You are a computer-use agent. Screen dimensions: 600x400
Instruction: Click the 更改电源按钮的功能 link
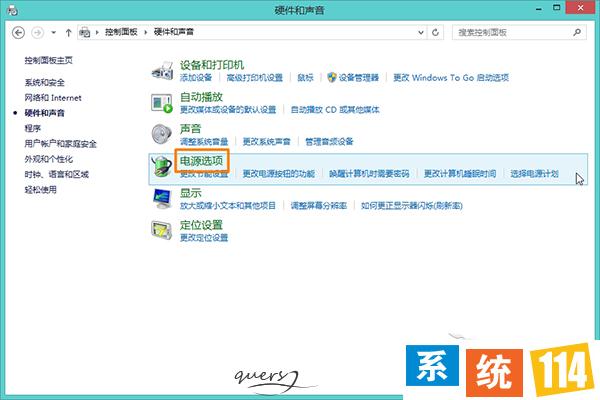pyautogui.click(x=278, y=174)
